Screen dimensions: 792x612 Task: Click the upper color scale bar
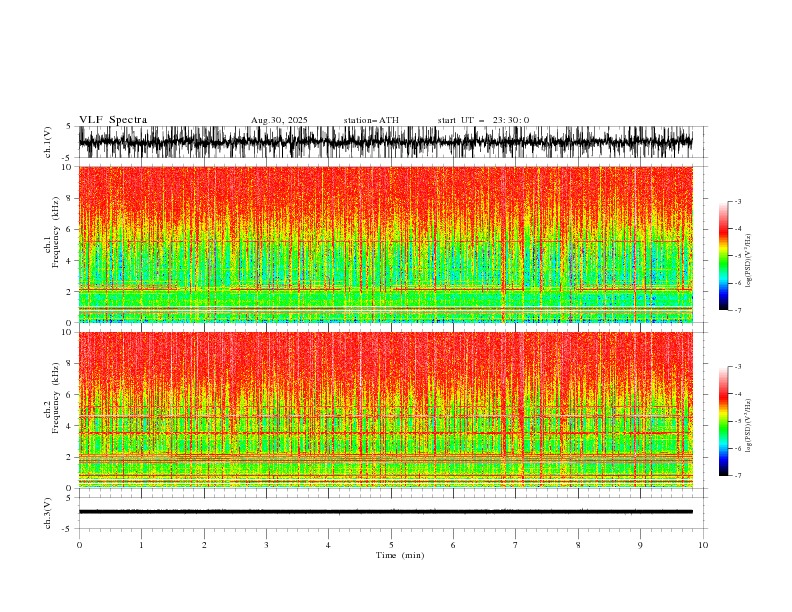point(723,256)
